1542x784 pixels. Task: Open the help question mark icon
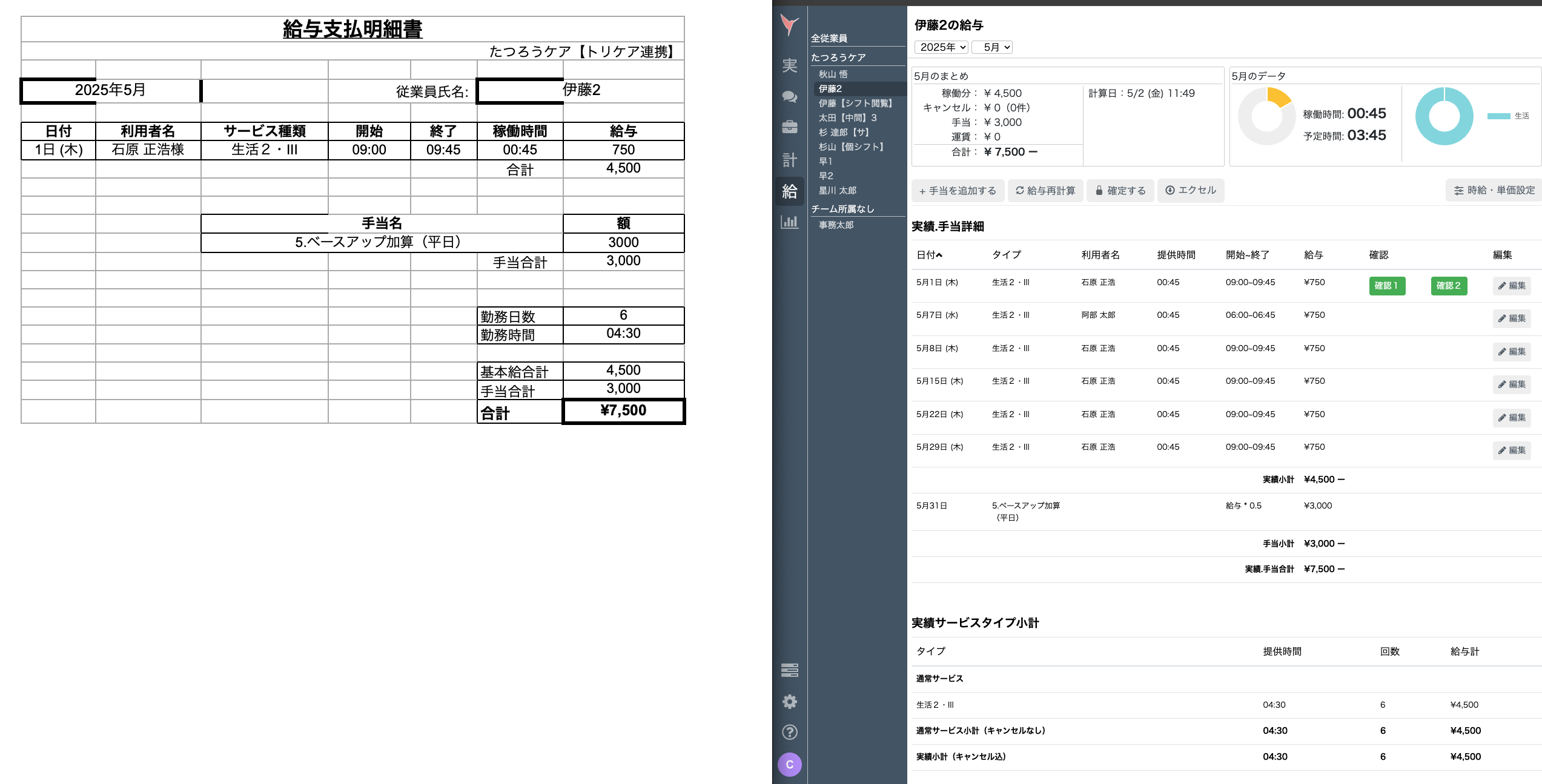tap(789, 733)
